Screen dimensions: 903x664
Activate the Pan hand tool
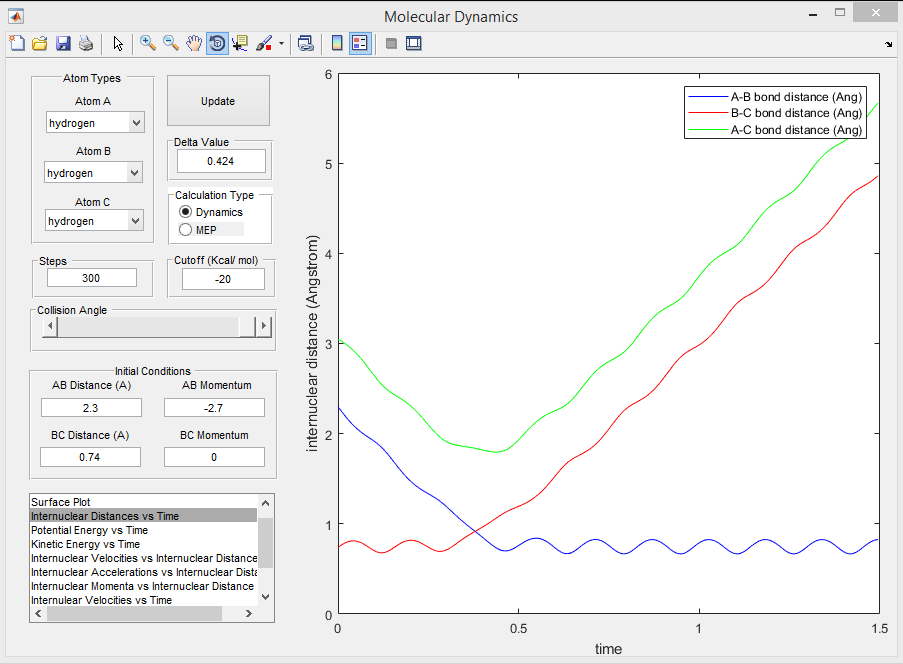click(194, 43)
